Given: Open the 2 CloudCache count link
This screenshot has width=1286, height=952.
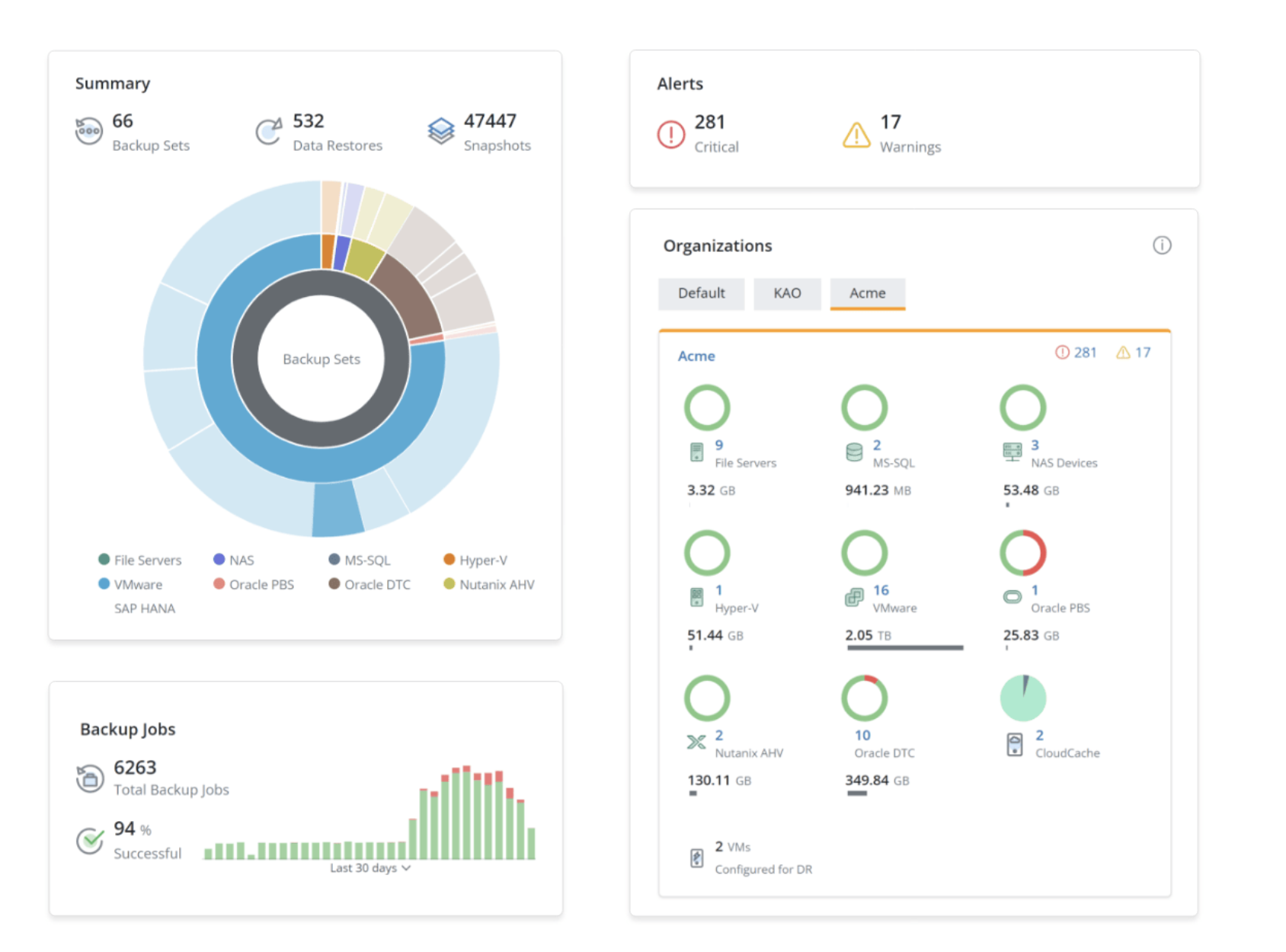Looking at the screenshot, I should click(x=1039, y=735).
